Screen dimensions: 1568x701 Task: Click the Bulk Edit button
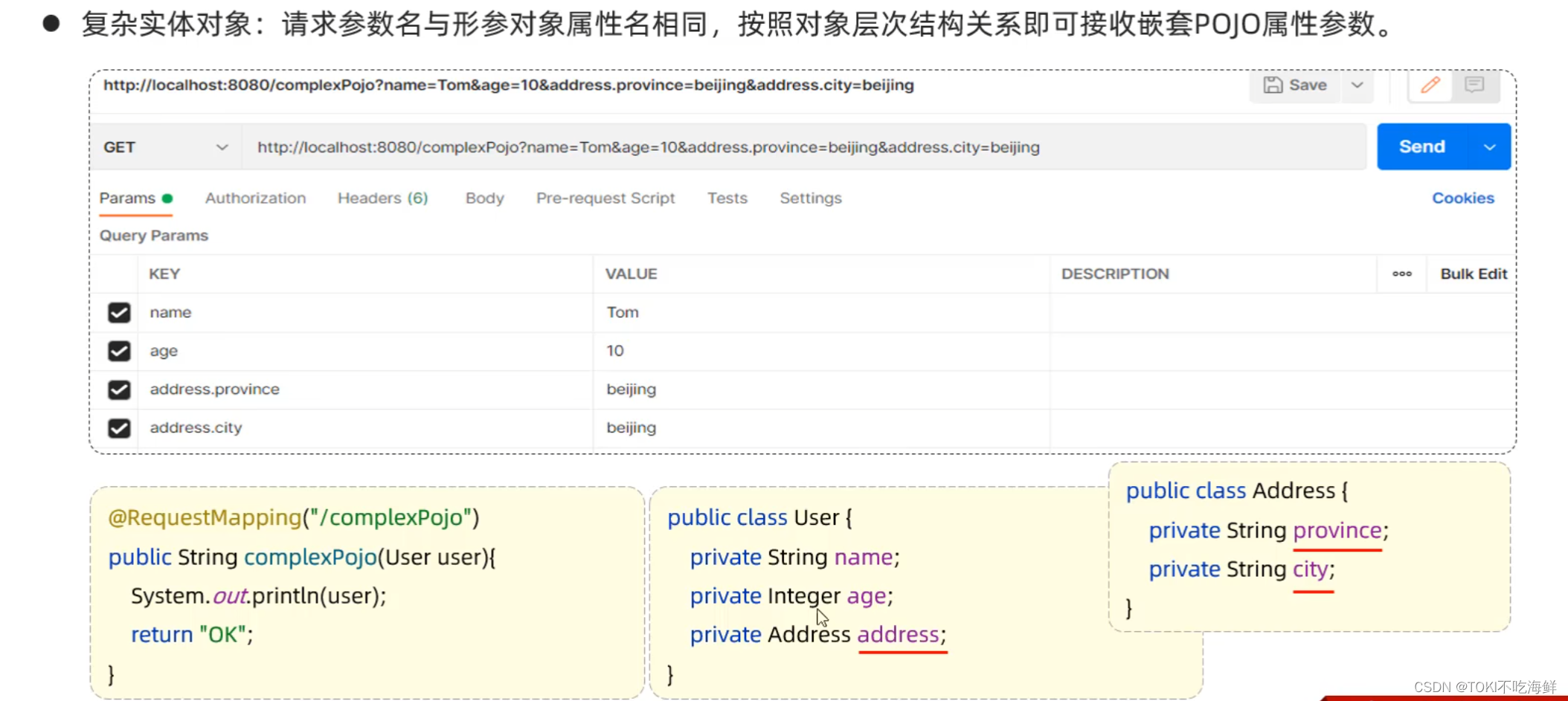tap(1473, 274)
